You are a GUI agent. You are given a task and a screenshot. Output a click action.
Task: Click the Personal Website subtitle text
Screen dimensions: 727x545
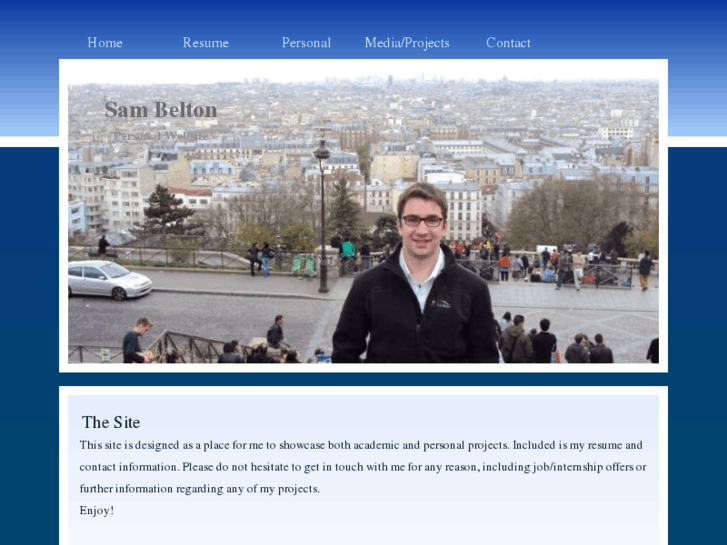(x=160, y=136)
